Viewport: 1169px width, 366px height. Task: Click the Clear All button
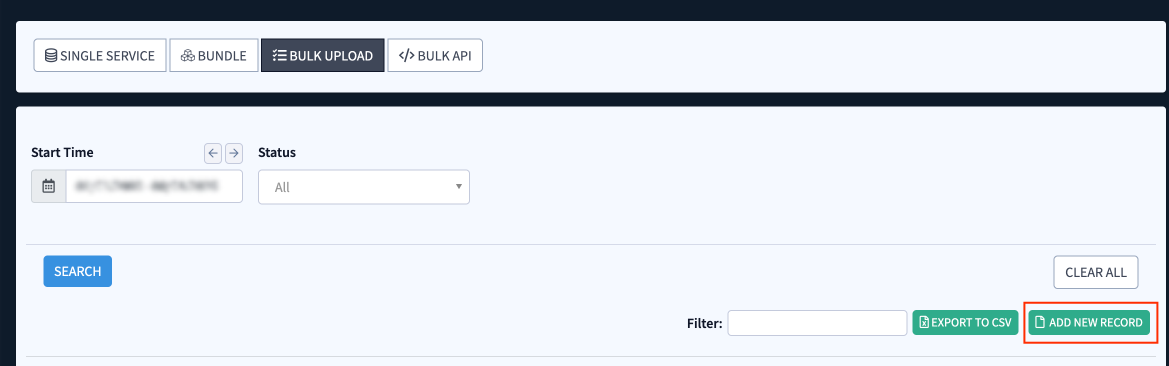pyautogui.click(x=1096, y=272)
